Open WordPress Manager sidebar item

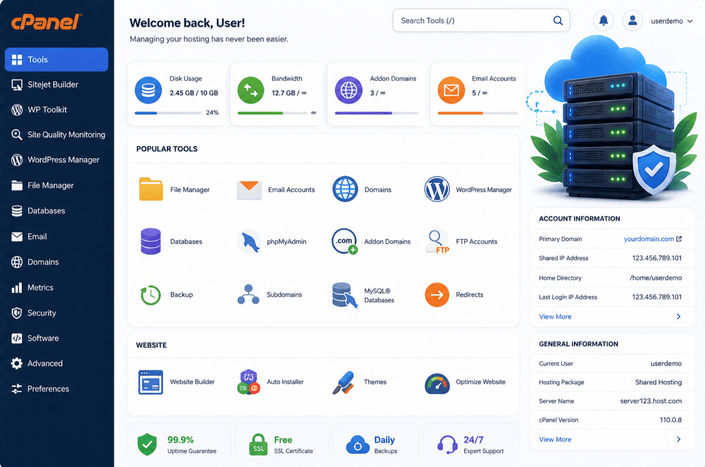point(57,160)
